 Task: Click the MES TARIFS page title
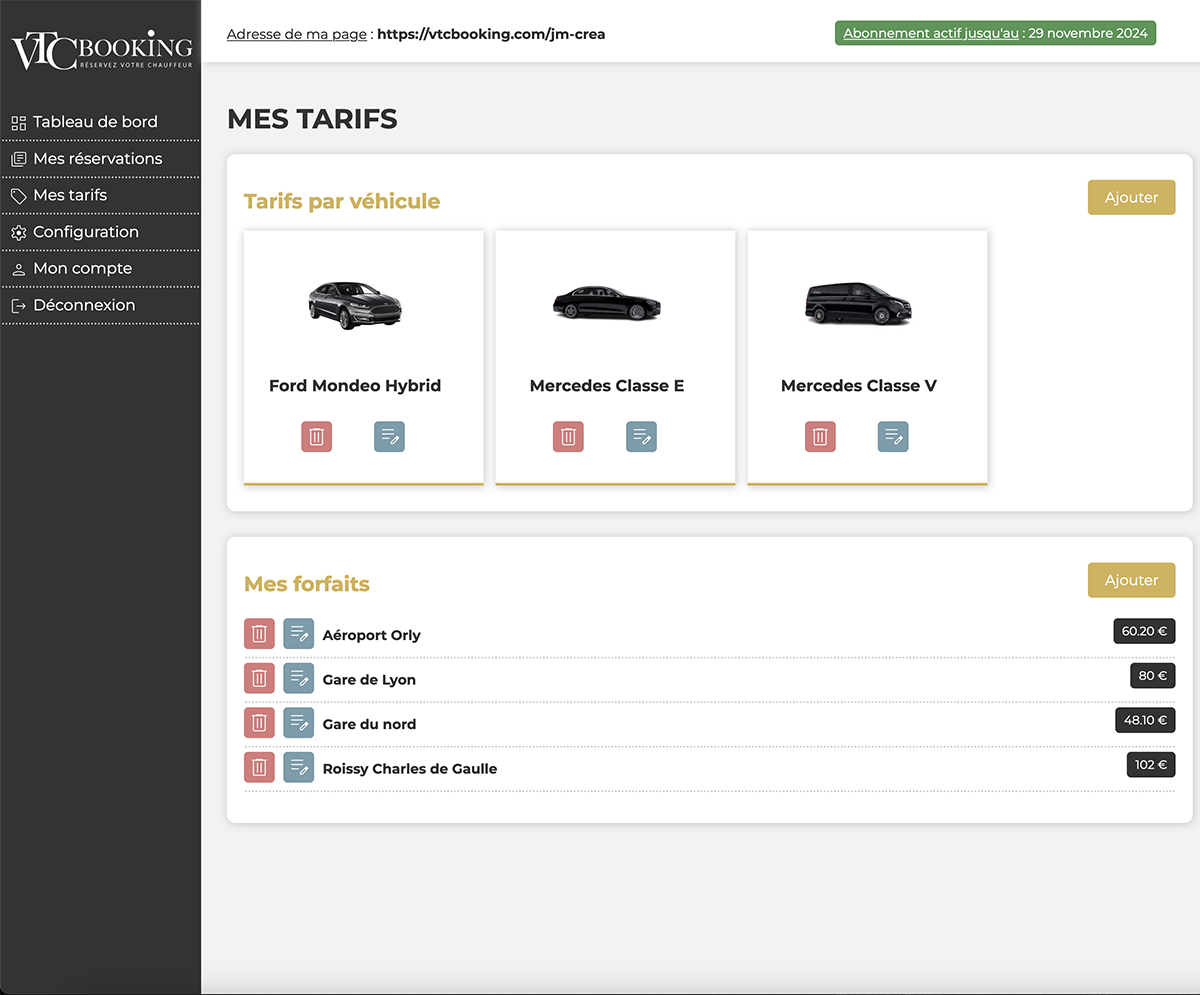(x=312, y=119)
